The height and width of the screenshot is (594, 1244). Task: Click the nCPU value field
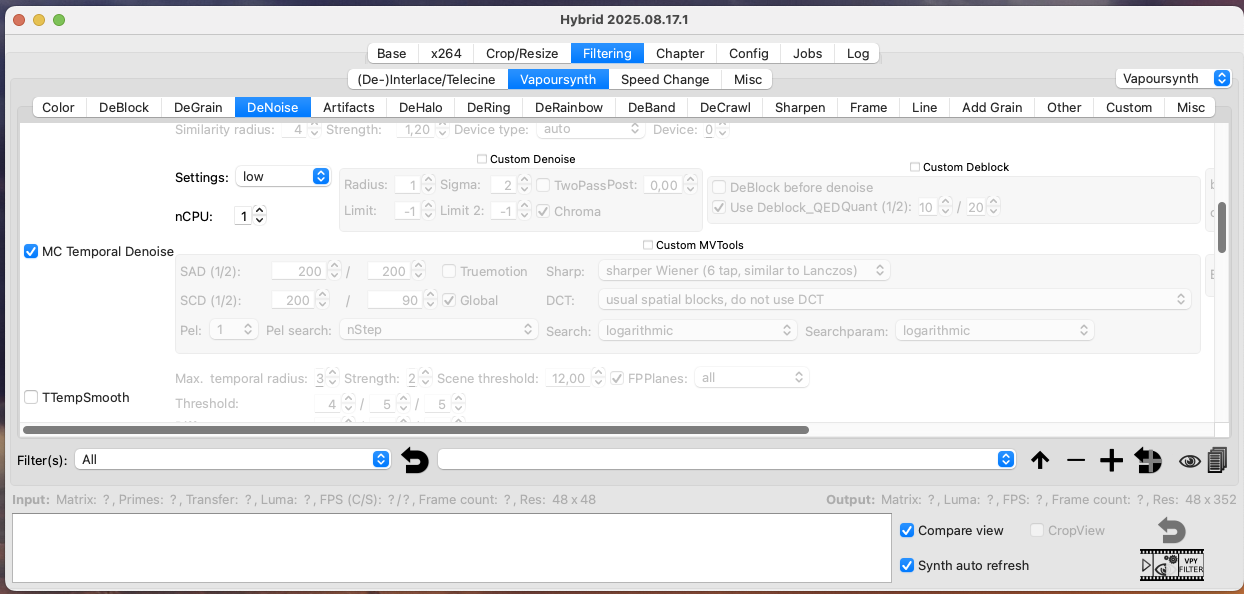244,215
